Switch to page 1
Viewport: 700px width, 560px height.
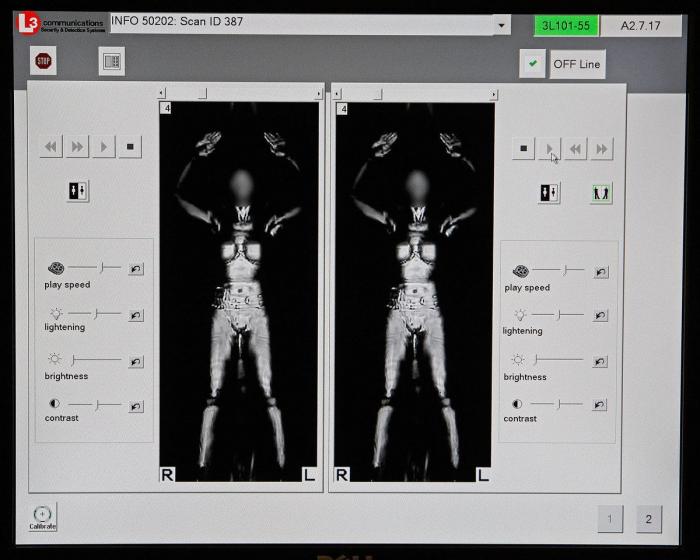610,519
